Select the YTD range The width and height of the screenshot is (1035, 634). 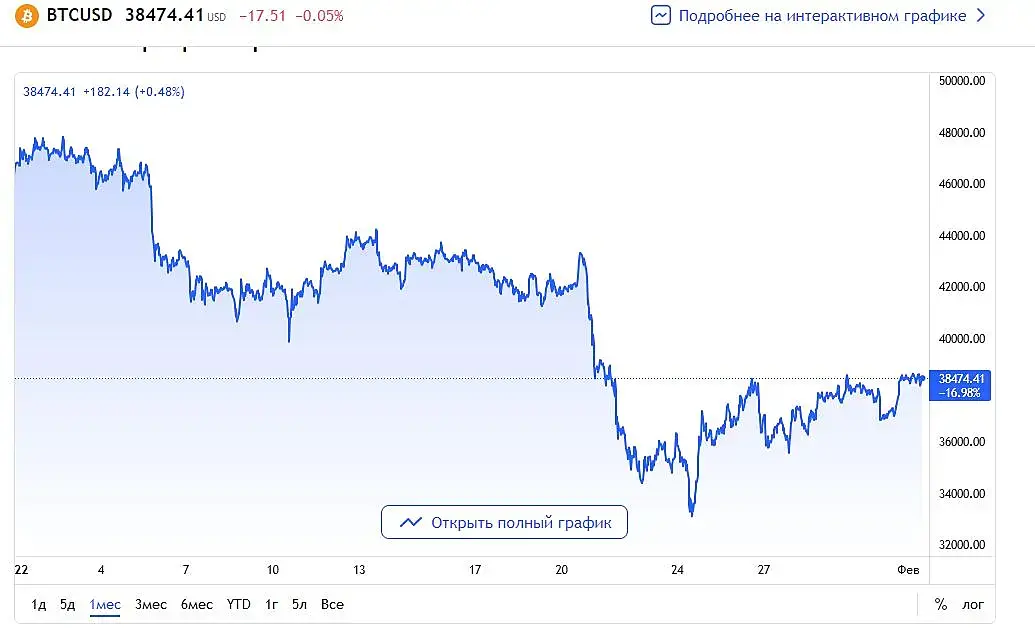(x=239, y=604)
